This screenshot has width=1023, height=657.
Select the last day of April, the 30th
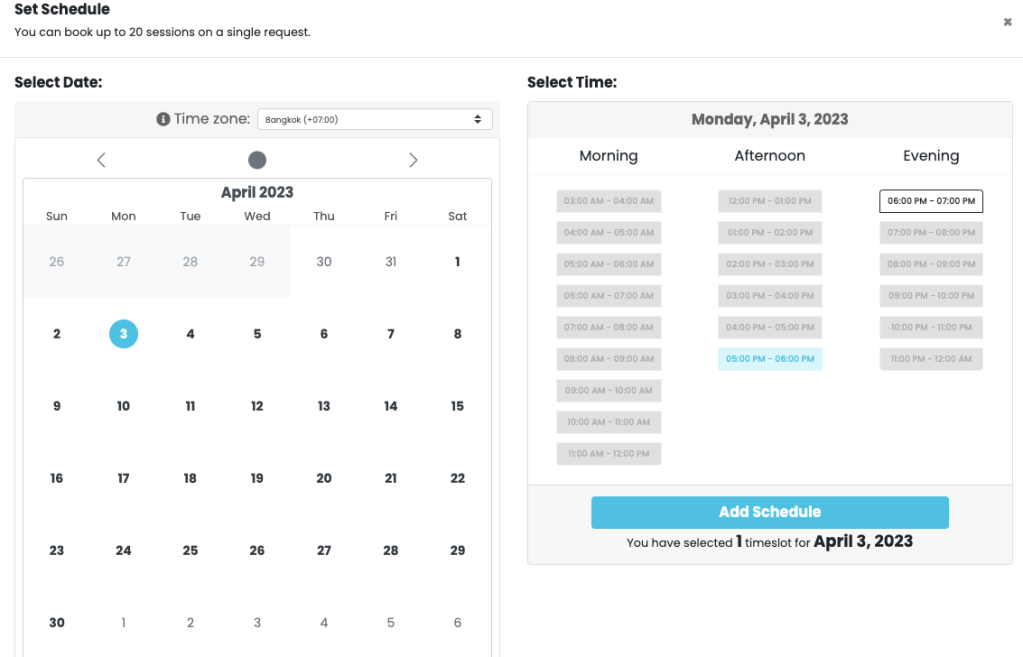tap(56, 622)
